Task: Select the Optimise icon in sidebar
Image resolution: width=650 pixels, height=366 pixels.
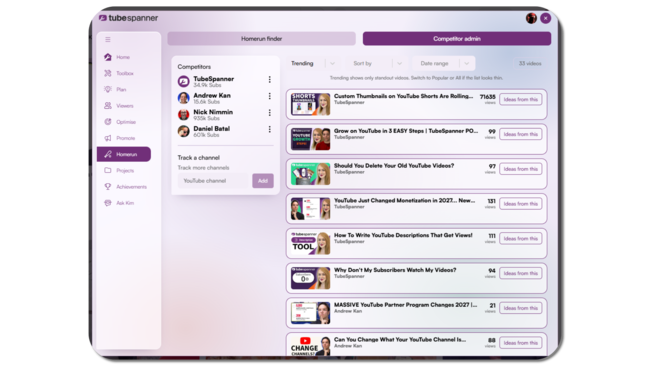Action: [108, 122]
